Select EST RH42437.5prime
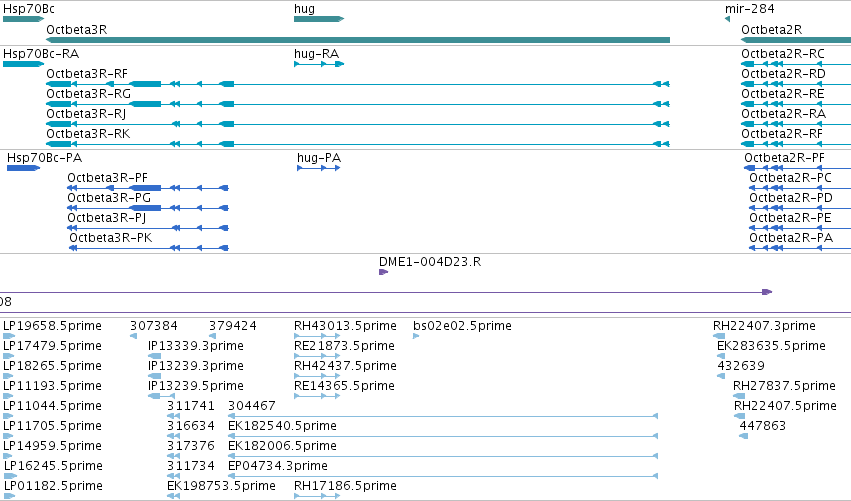The image size is (851, 501). click(345, 366)
